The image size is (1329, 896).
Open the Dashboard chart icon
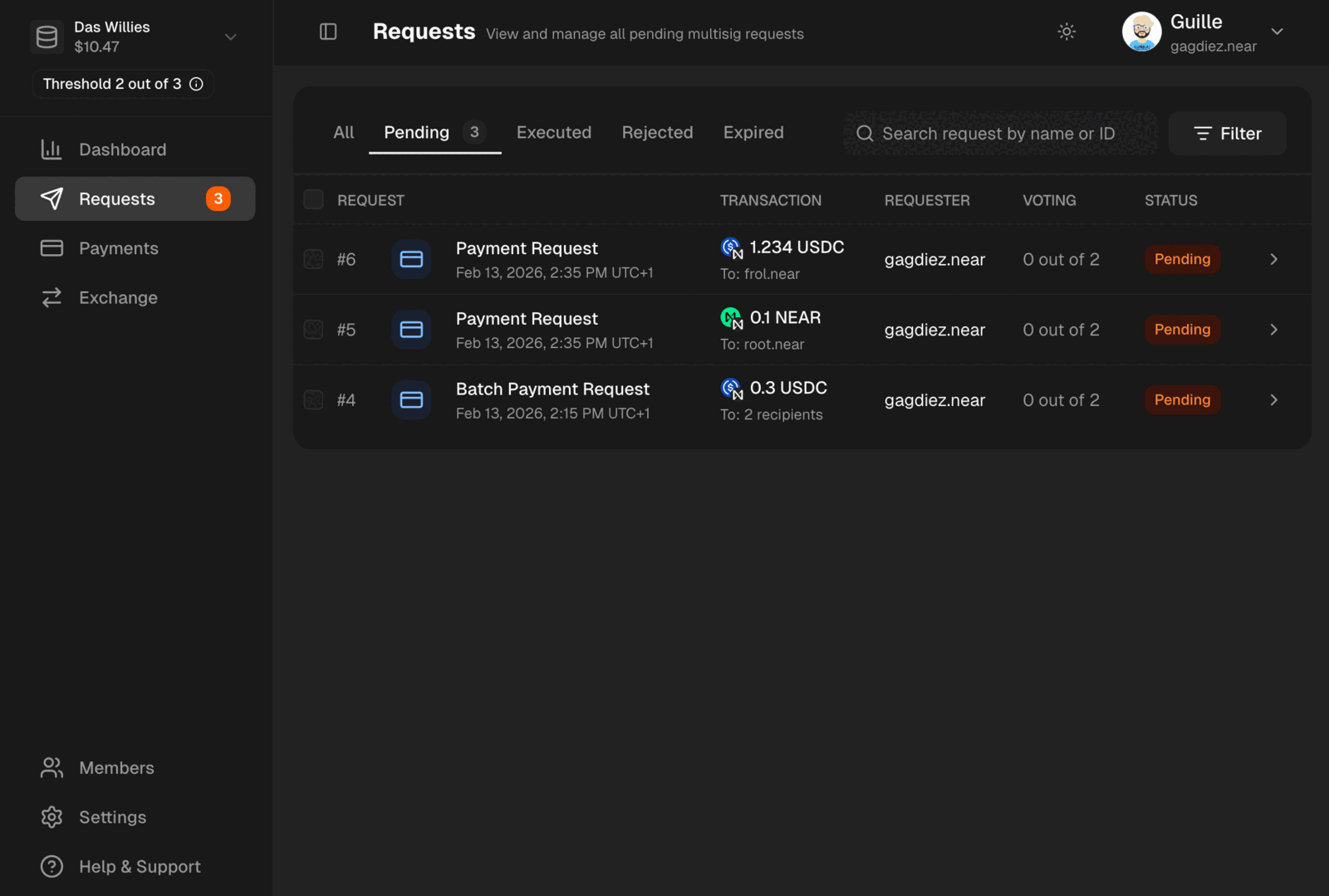pos(51,149)
